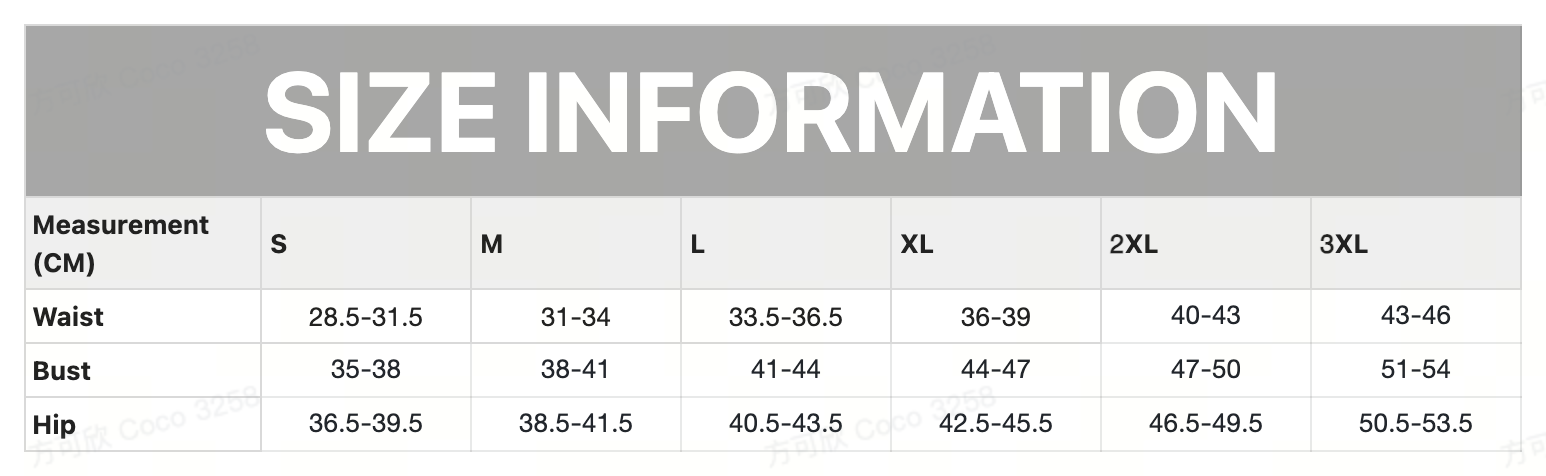Select the 3XL size column header
1546x476 pixels.
pyautogui.click(x=1343, y=244)
